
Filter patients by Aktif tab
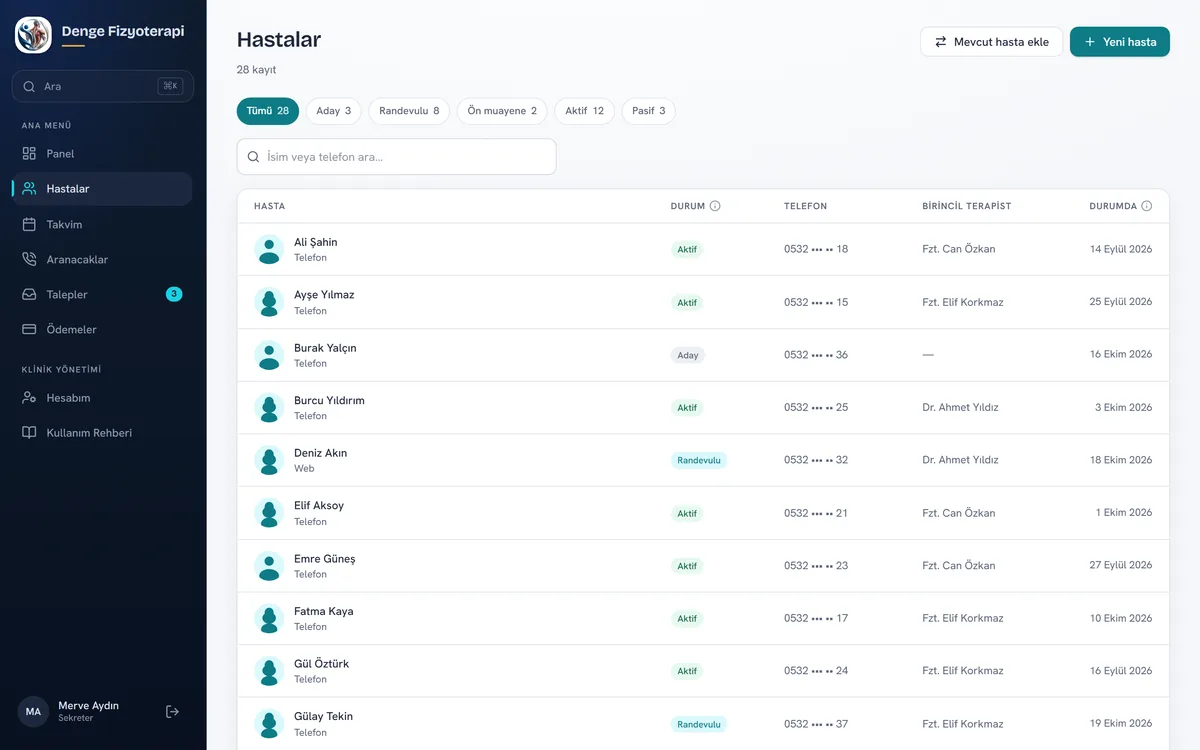585,111
